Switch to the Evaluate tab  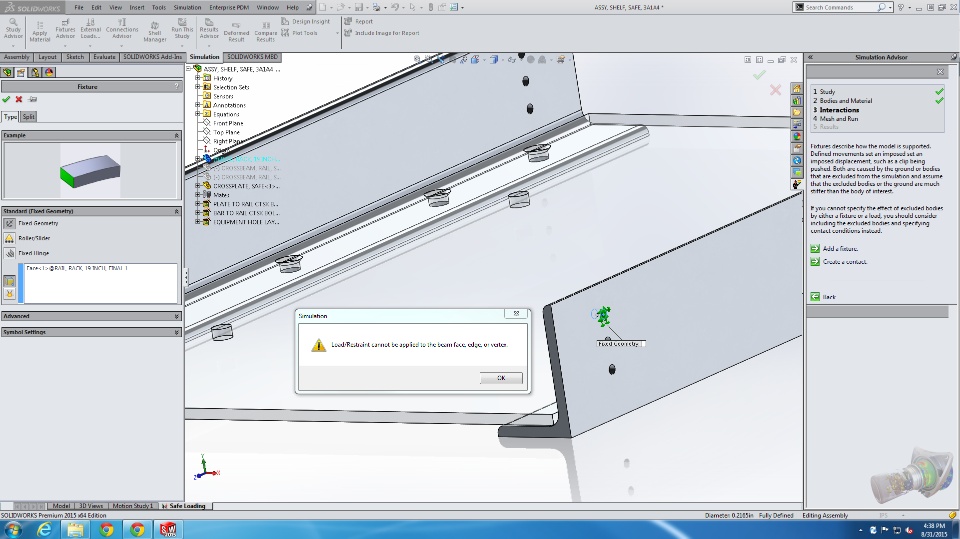[104, 57]
